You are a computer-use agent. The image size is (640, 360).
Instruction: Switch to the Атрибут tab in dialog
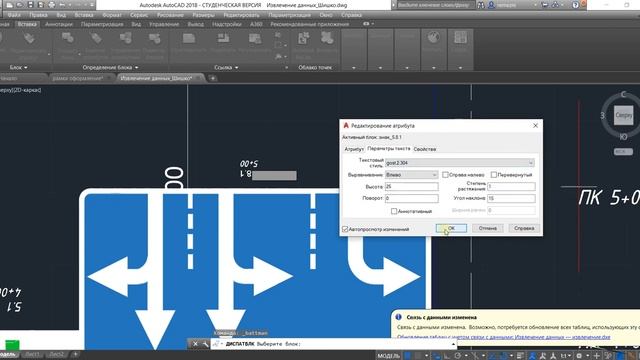pyautogui.click(x=353, y=149)
